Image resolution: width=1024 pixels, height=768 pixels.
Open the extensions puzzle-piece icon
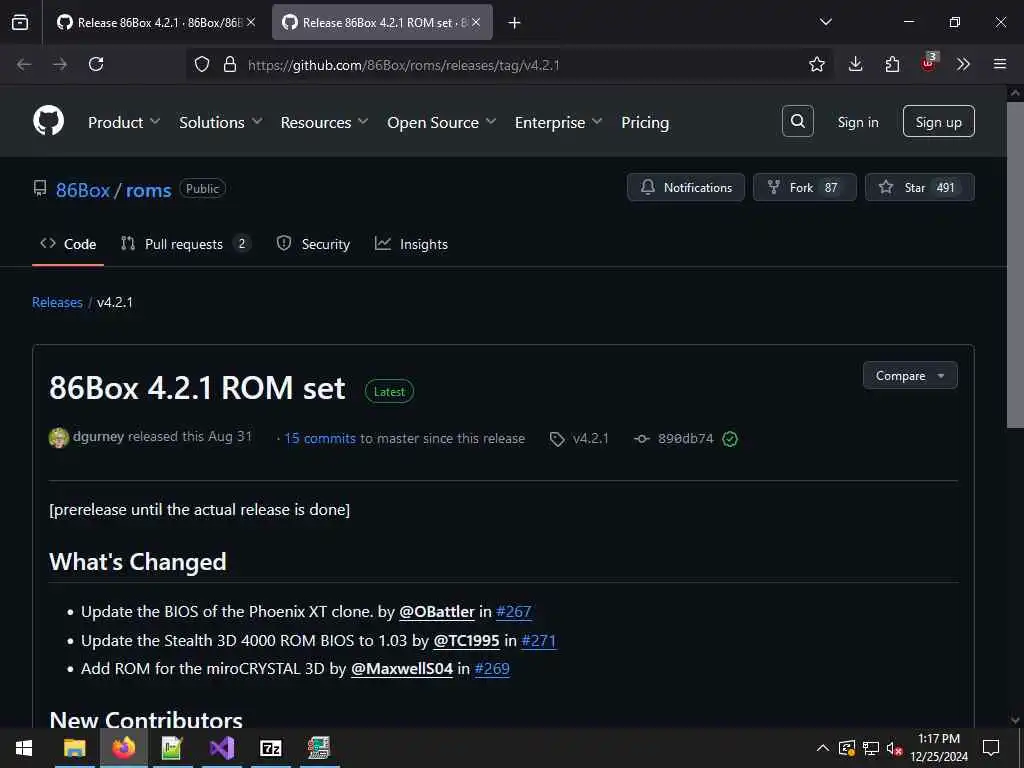[892, 64]
